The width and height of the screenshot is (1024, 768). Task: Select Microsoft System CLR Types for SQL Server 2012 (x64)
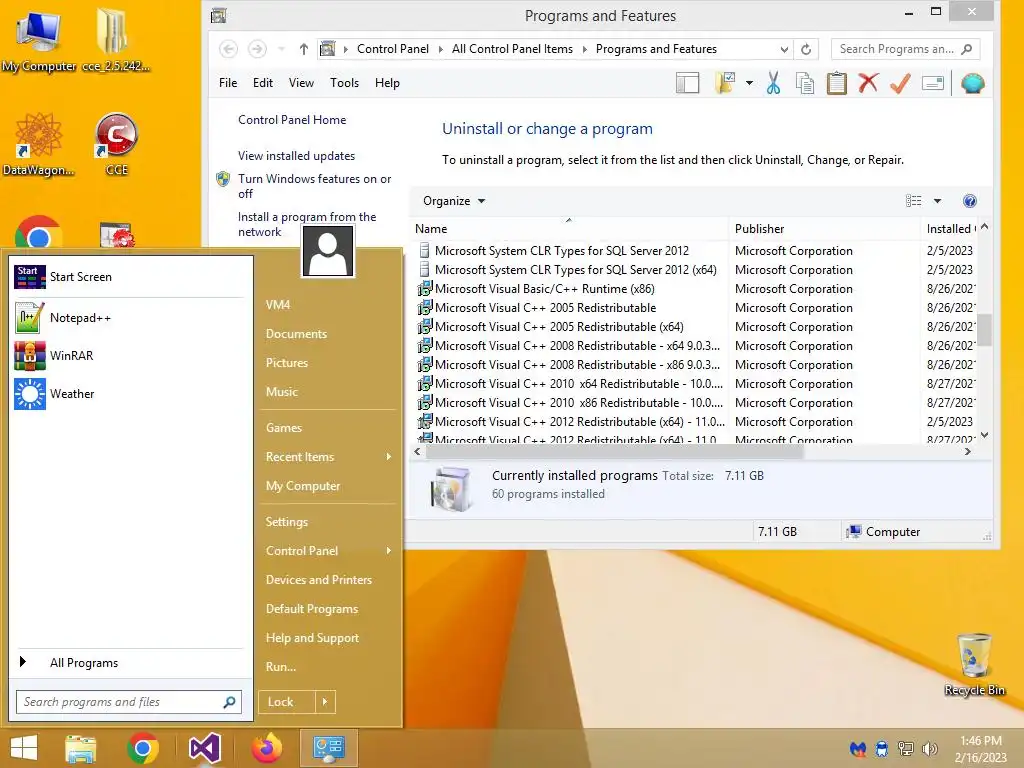(575, 270)
